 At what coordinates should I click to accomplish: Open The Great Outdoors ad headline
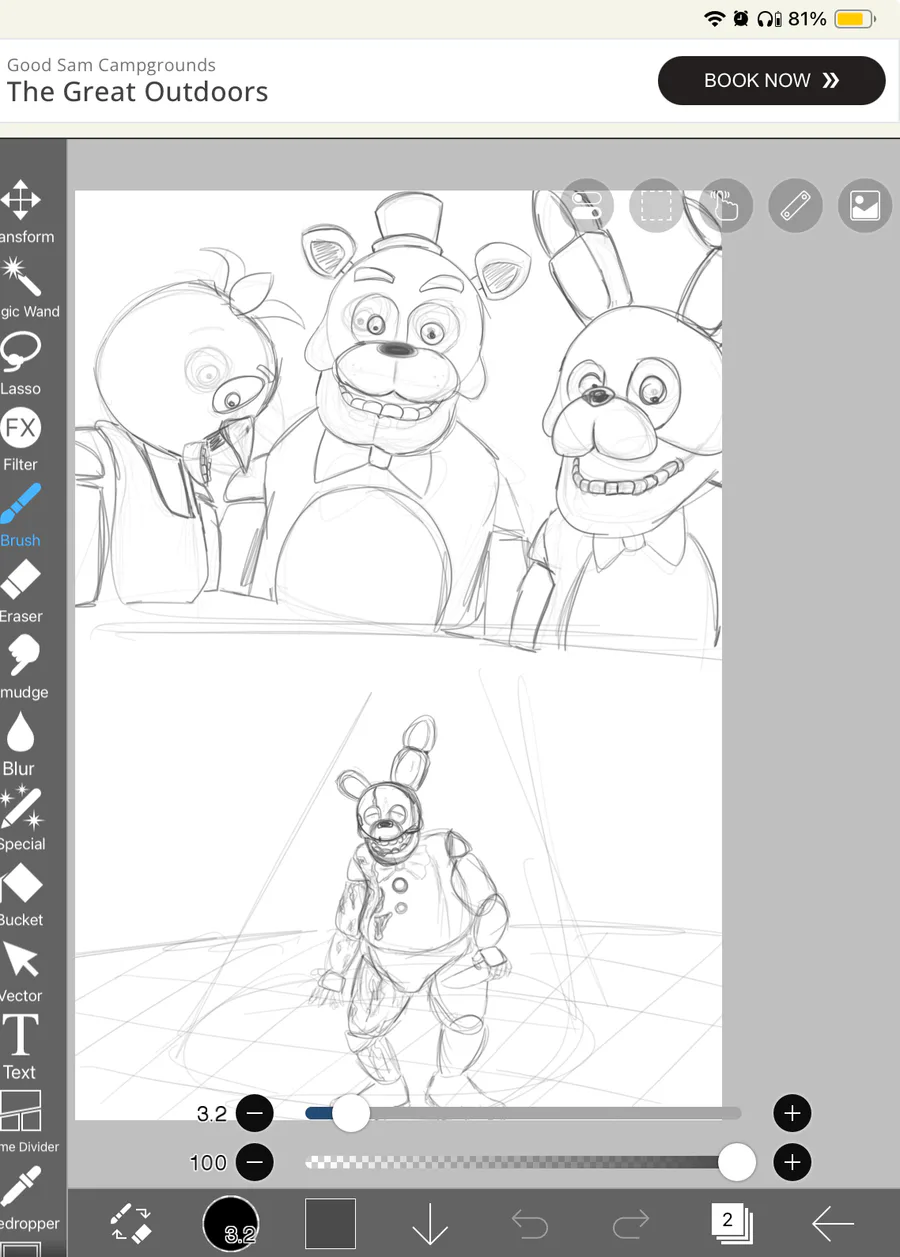[x=138, y=92]
